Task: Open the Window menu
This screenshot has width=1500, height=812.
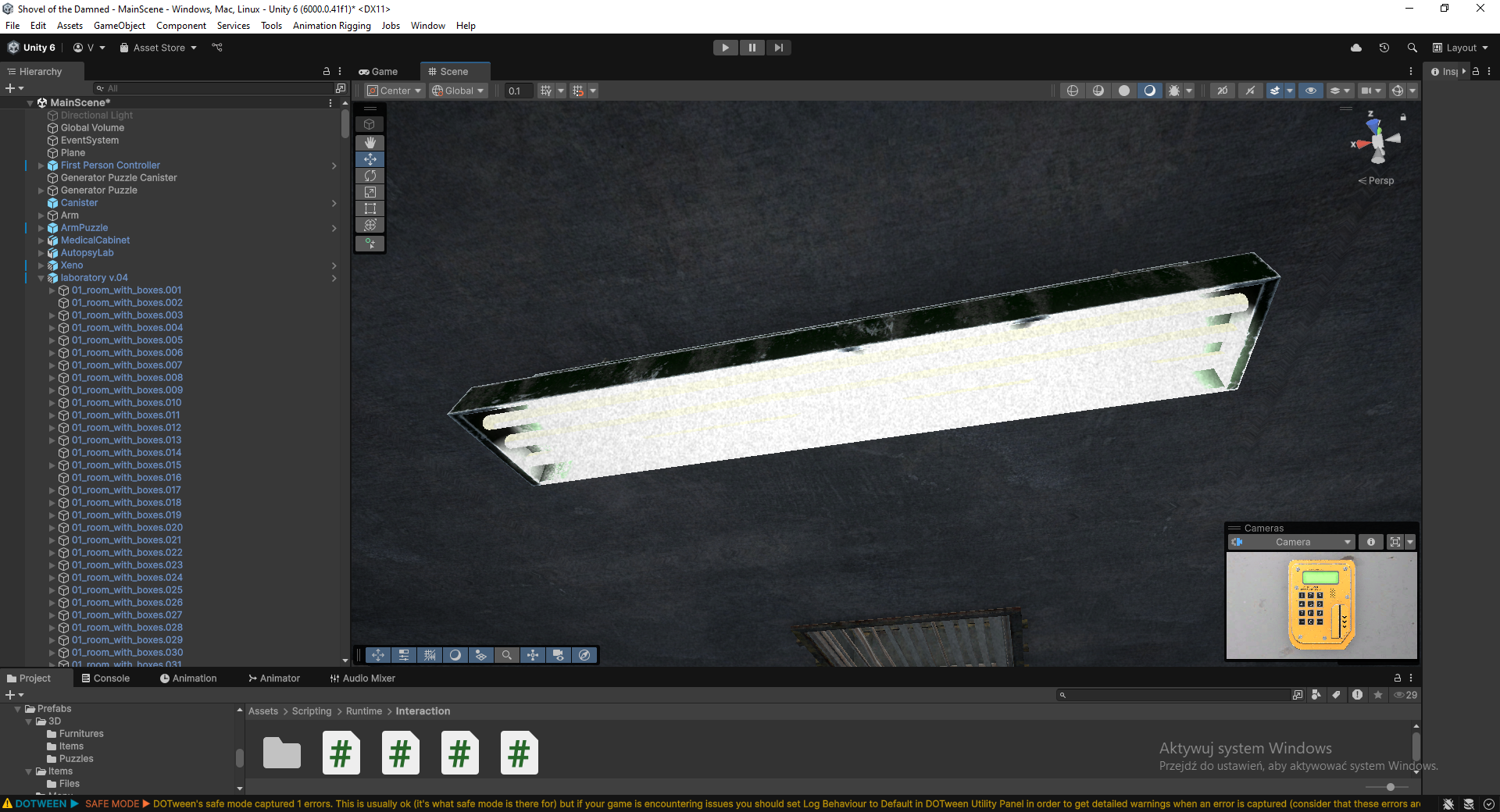Action: point(427,26)
